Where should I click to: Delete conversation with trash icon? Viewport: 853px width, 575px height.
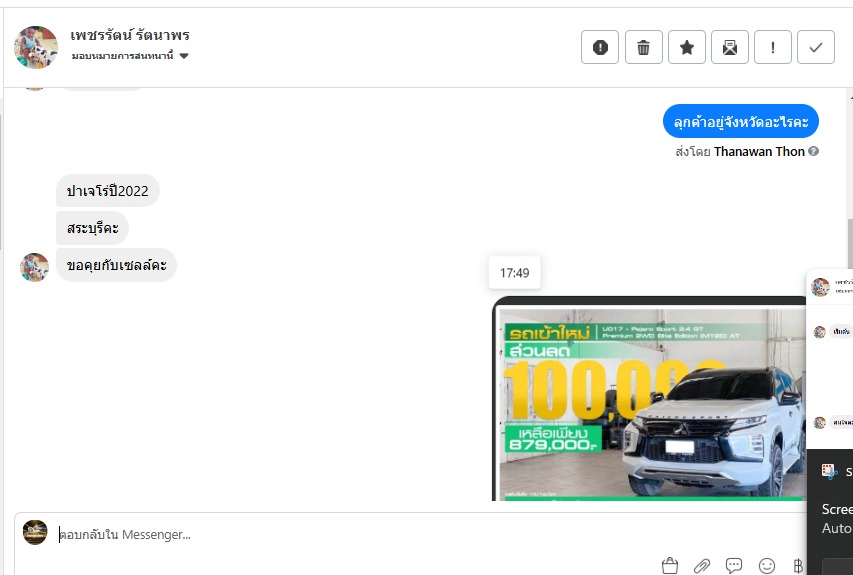click(644, 47)
